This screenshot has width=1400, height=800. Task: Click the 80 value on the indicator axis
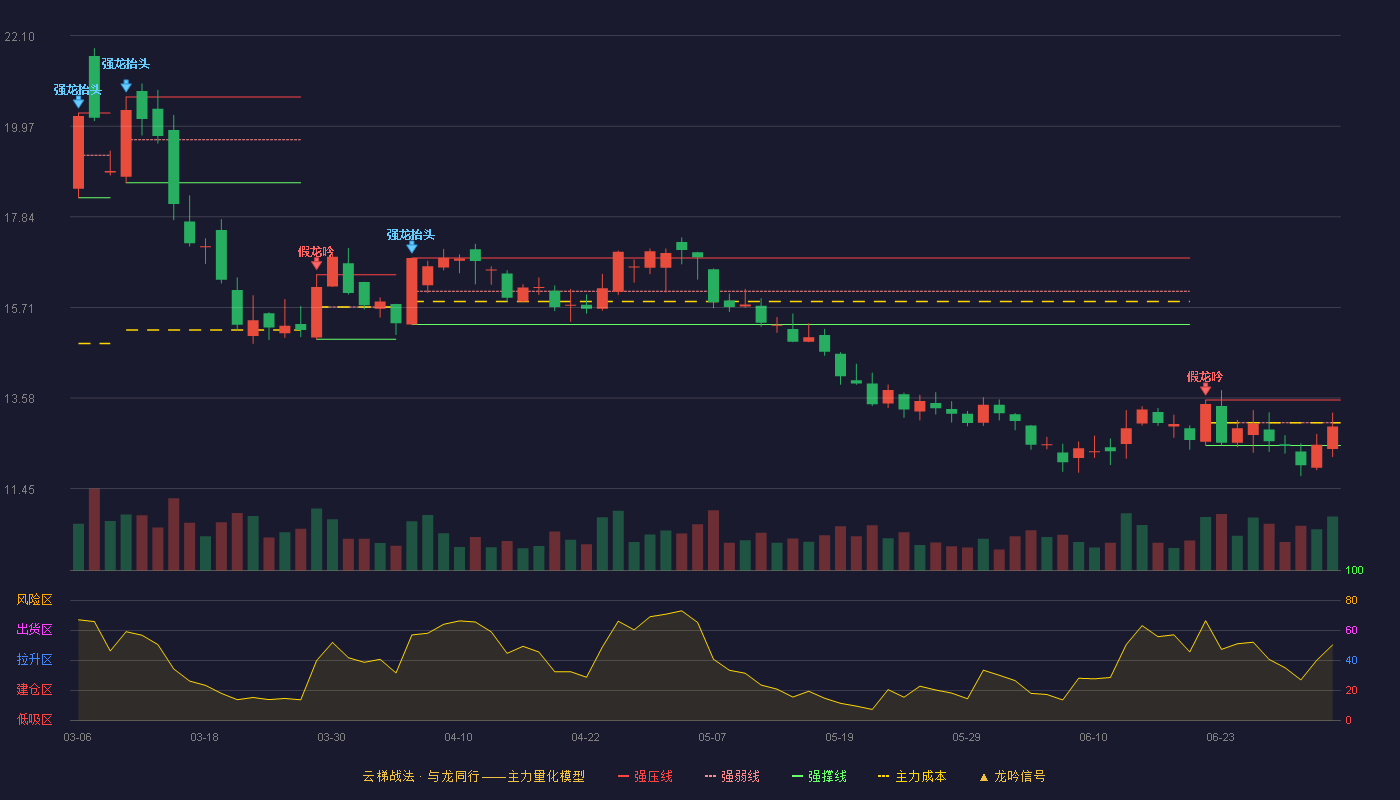[x=1351, y=600]
